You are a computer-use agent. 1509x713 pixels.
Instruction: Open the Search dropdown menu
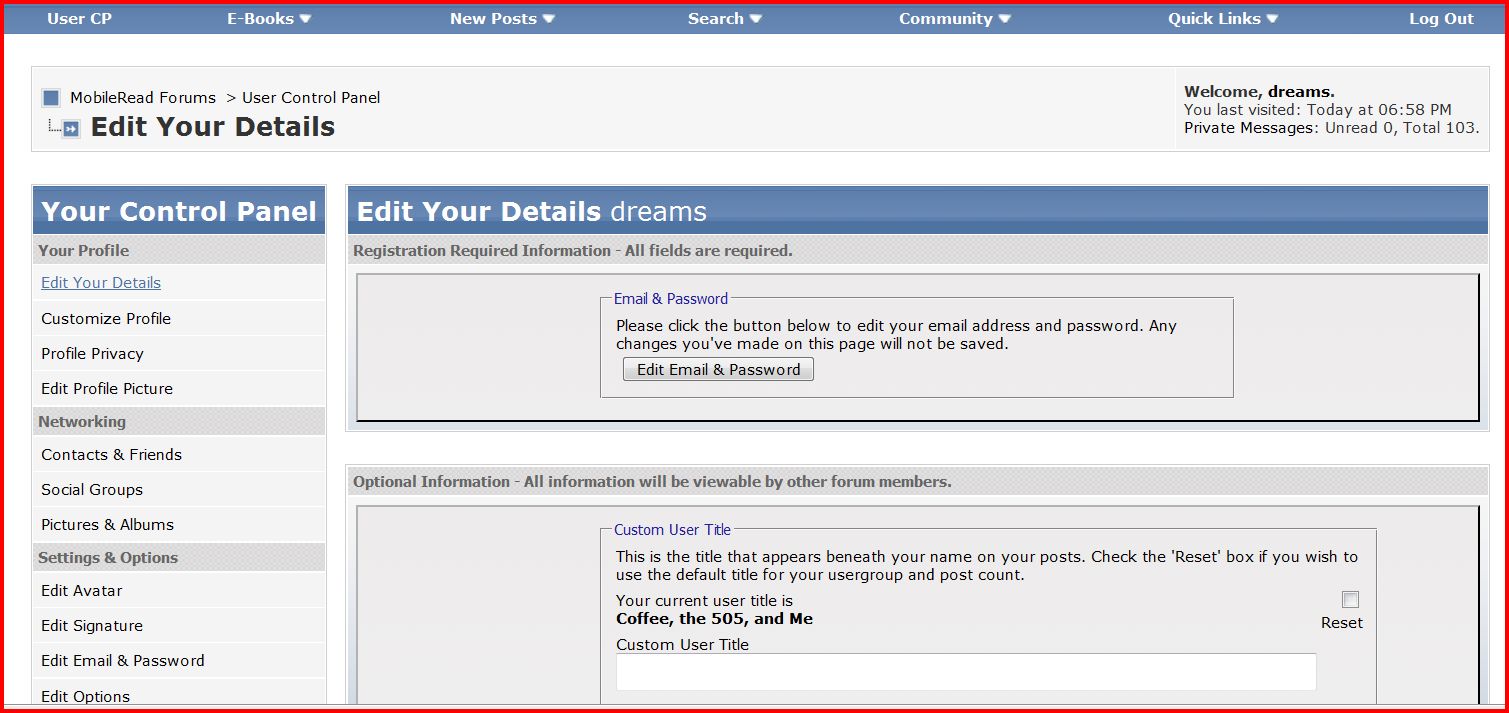(725, 19)
